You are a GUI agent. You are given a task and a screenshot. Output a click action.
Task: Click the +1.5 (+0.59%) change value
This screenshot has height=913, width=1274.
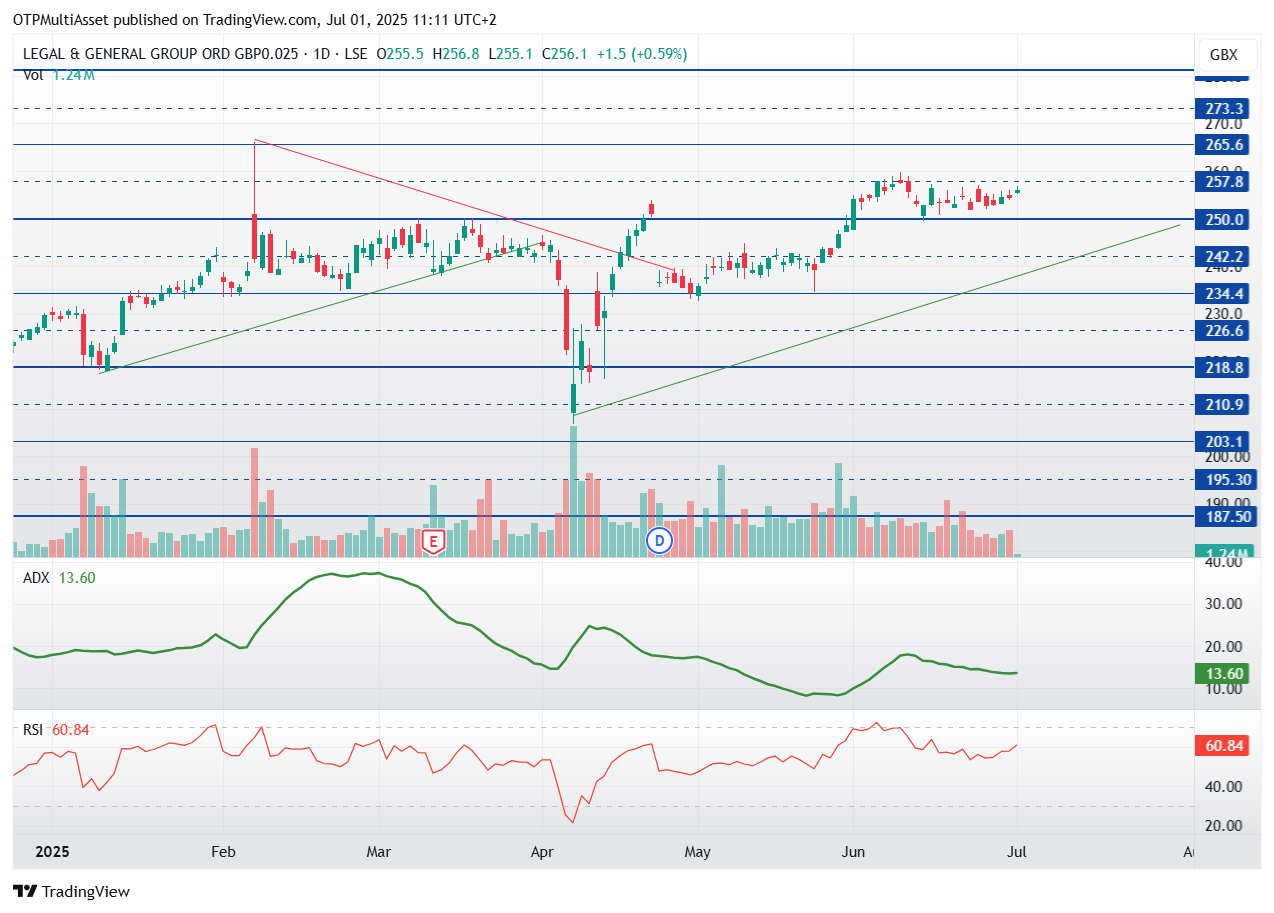coord(642,54)
